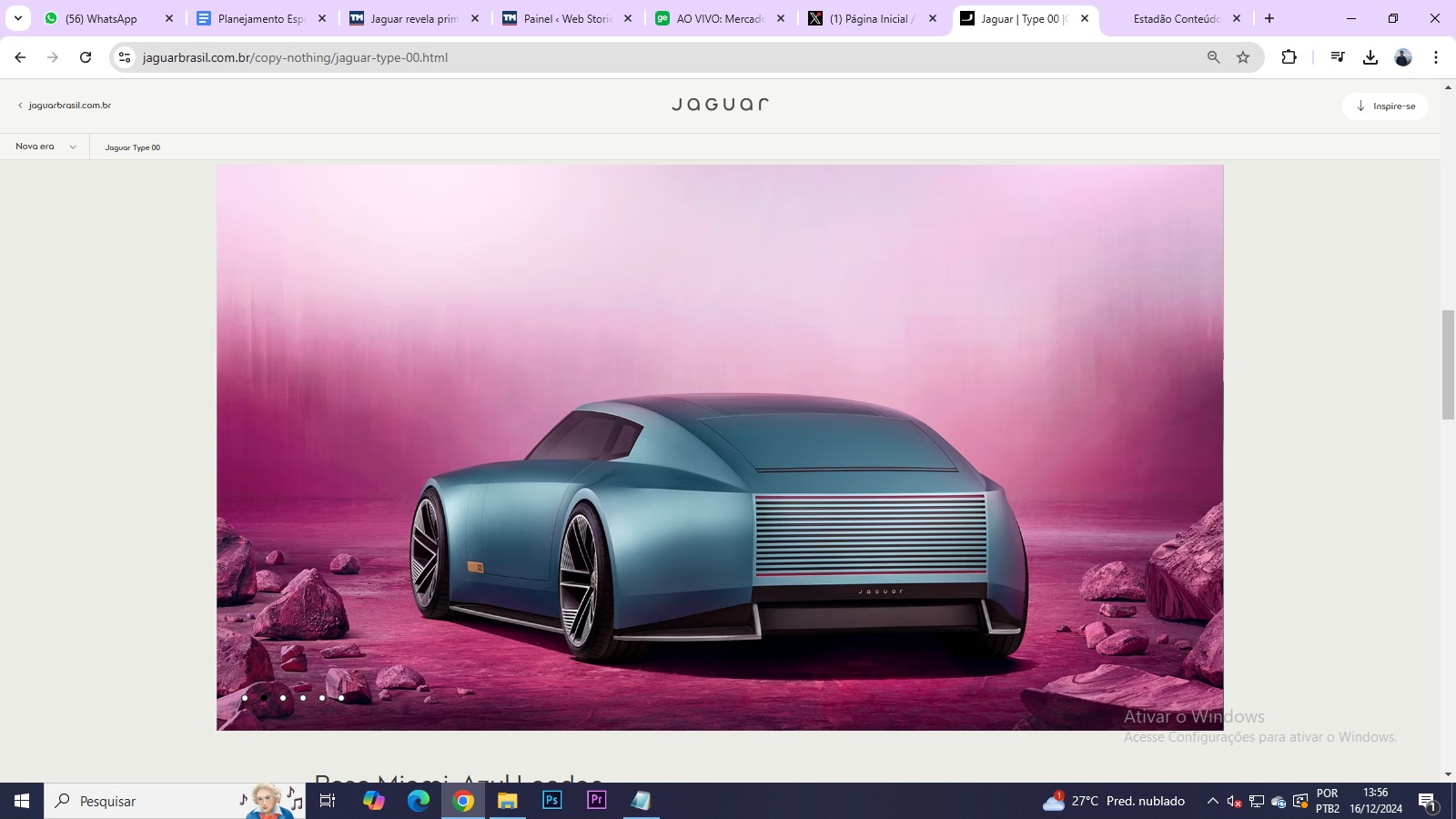Open site information icon in address bar
Viewport: 1456px width, 819px height.
tap(126, 57)
